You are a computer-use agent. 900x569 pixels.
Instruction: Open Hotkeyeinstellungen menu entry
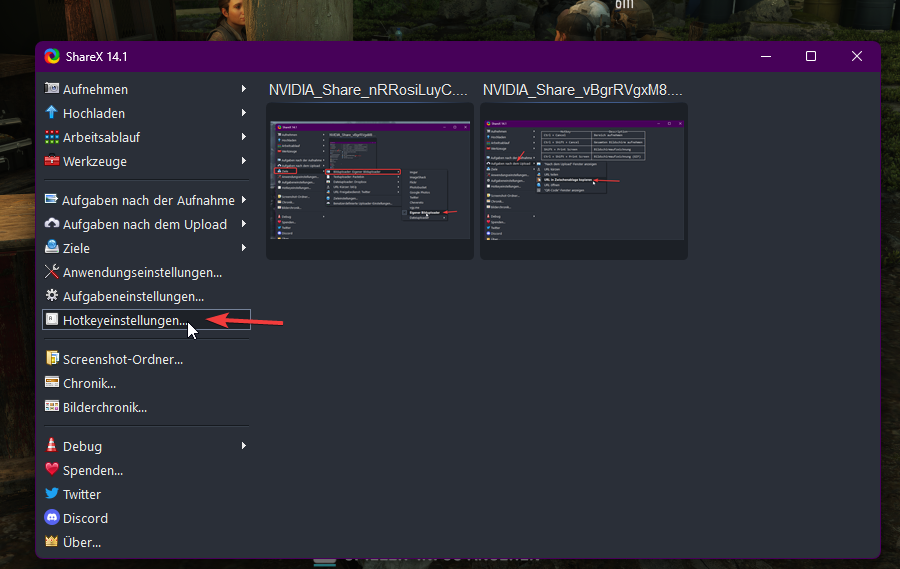coord(124,321)
